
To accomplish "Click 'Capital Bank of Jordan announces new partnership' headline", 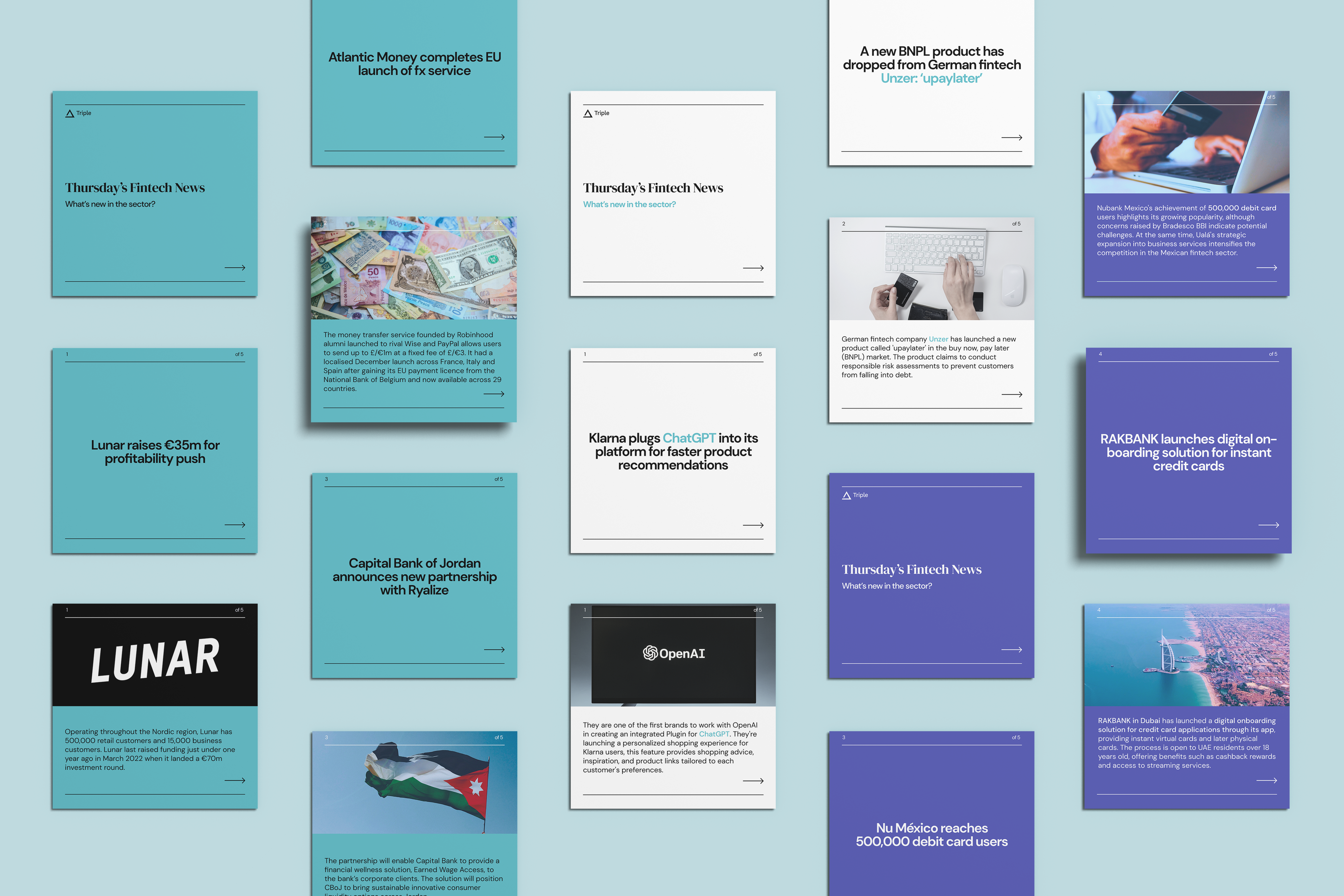I will pos(414,576).
